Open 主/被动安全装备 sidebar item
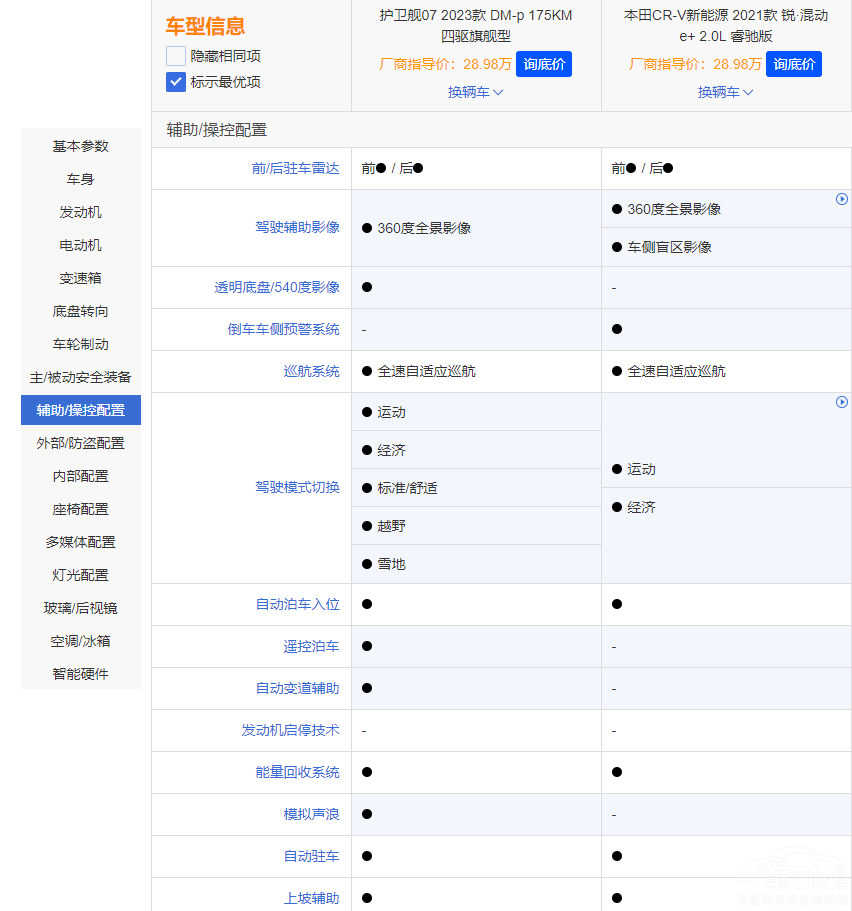The height and width of the screenshot is (911, 852). [81, 377]
